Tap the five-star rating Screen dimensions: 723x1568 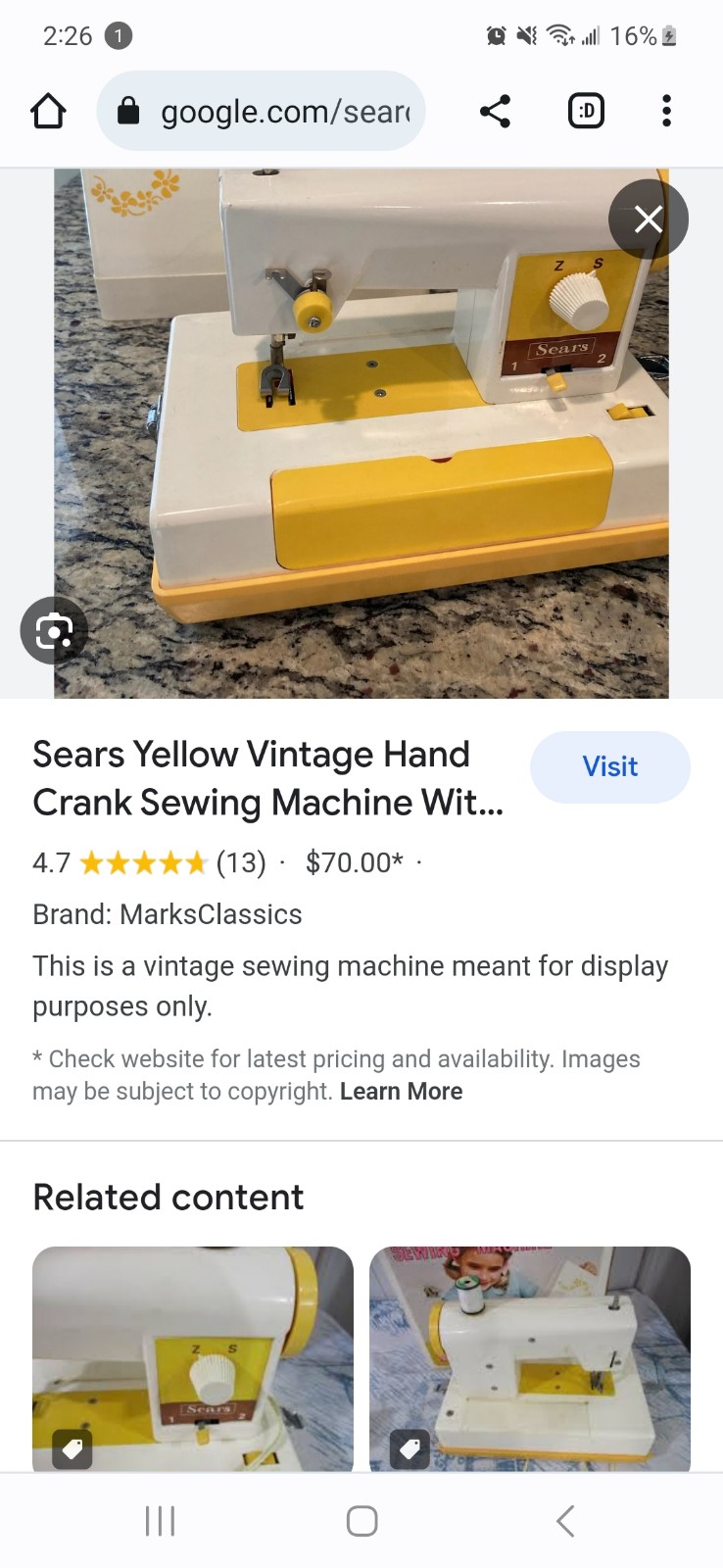click(143, 862)
